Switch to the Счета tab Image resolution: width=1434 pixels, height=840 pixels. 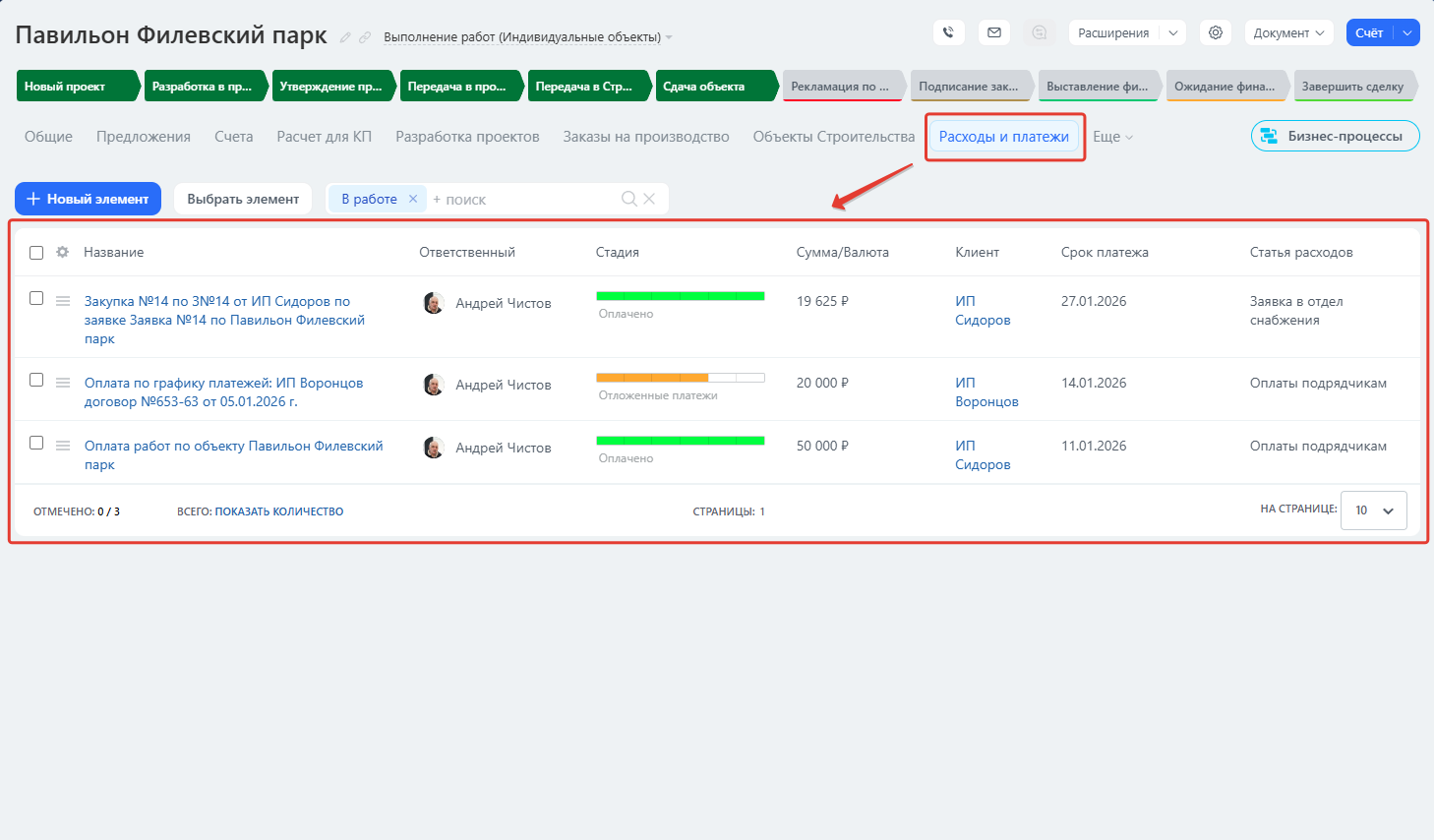233,137
